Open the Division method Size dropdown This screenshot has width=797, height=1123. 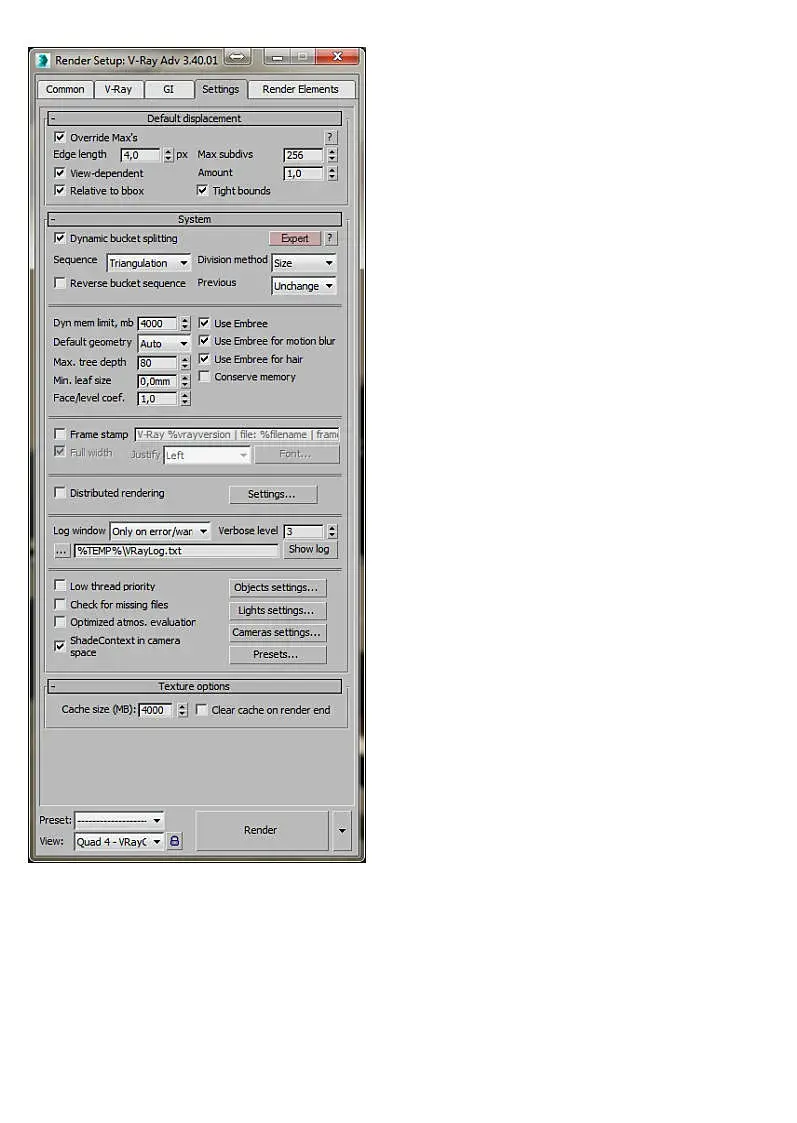click(304, 263)
